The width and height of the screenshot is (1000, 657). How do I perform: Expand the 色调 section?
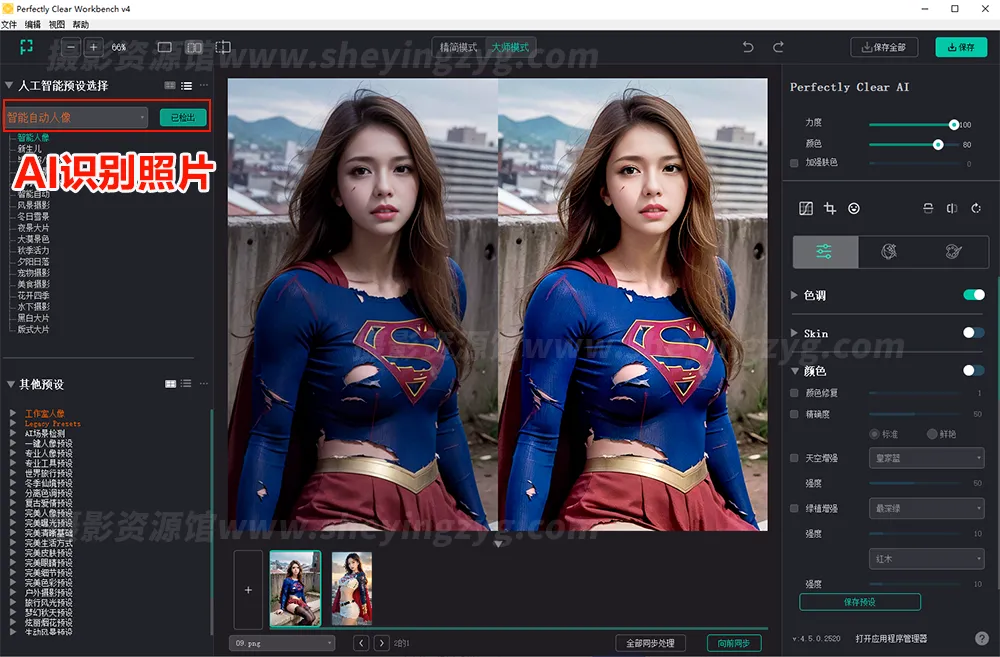point(794,295)
